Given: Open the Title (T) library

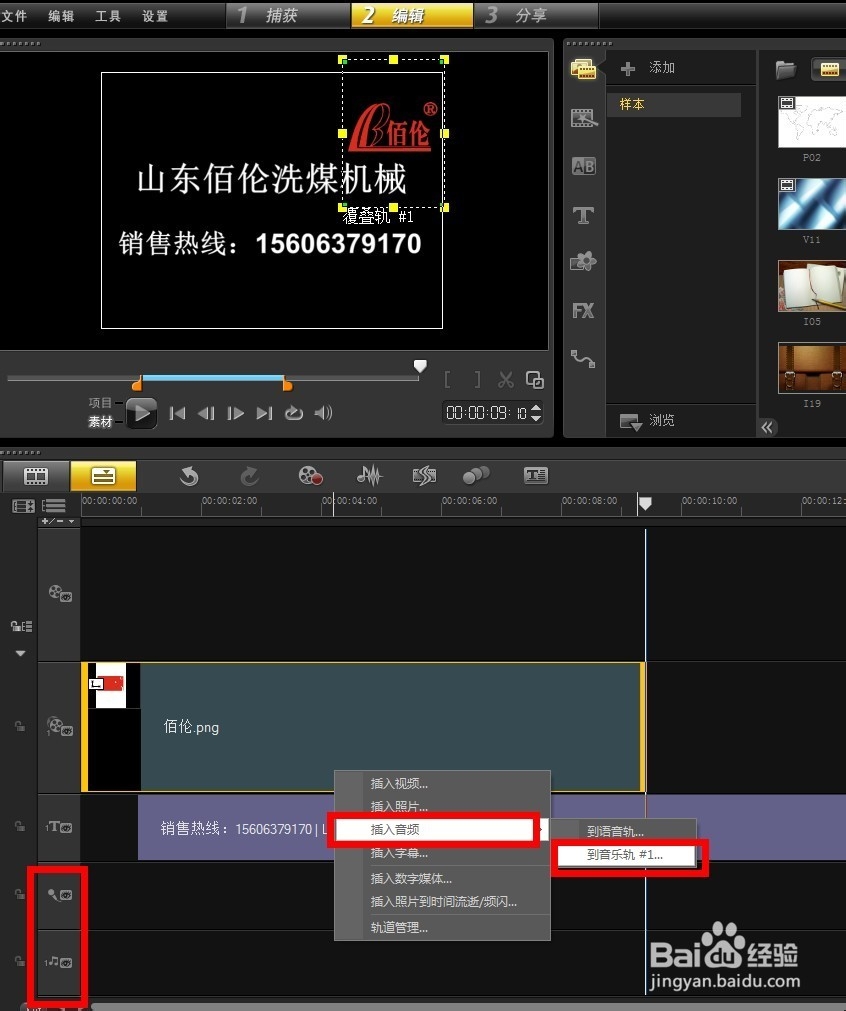Looking at the screenshot, I should tap(584, 215).
